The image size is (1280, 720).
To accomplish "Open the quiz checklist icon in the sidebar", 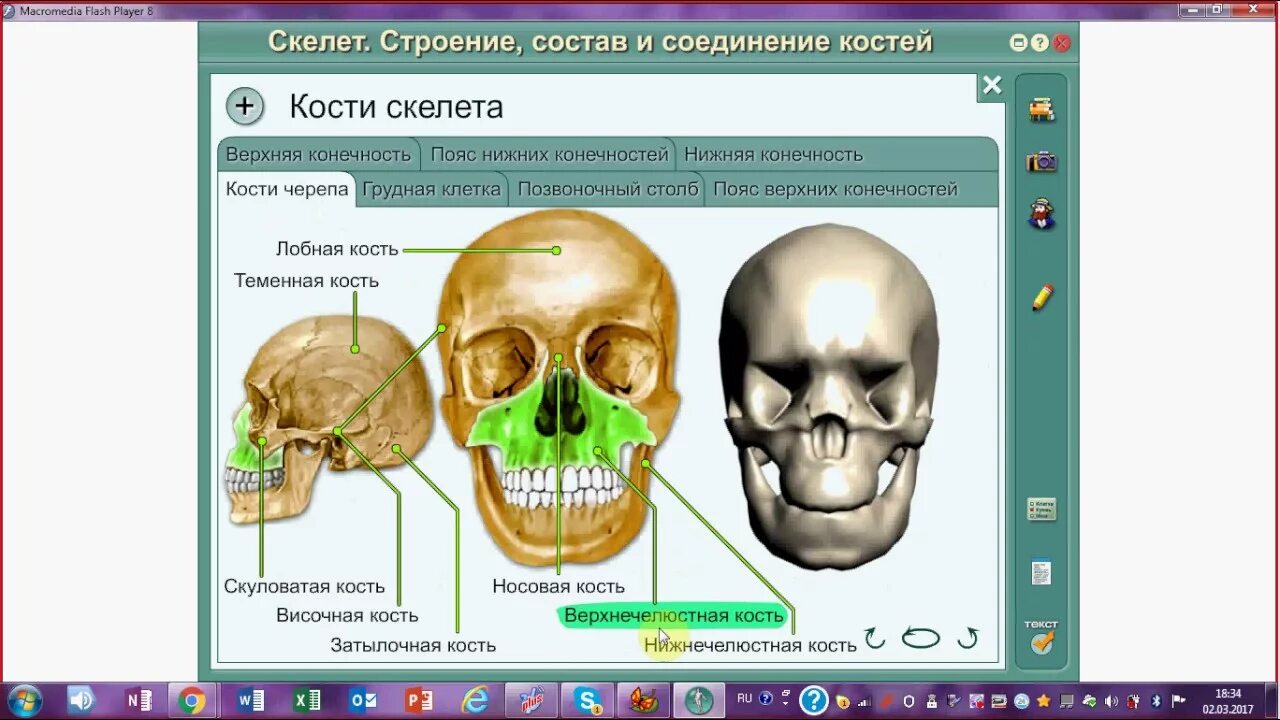I will [x=1042, y=509].
